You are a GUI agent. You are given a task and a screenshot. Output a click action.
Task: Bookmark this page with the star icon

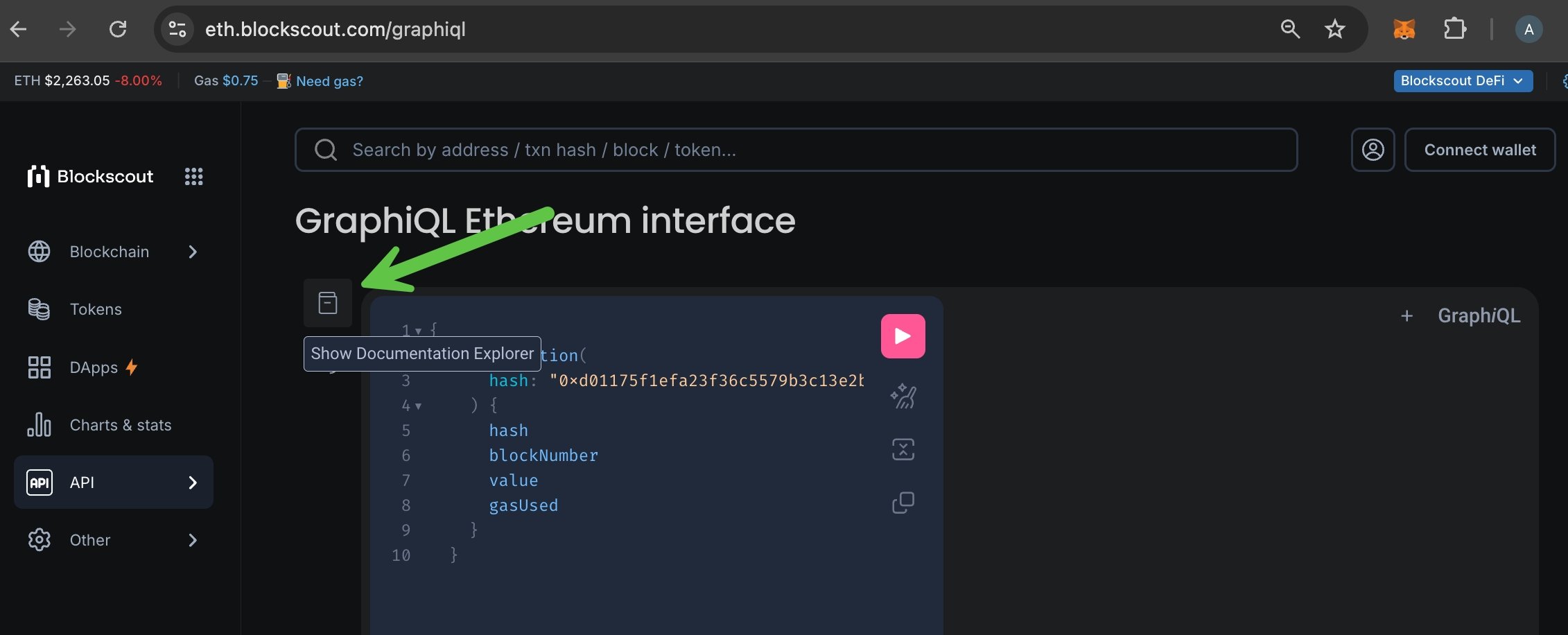point(1334,29)
